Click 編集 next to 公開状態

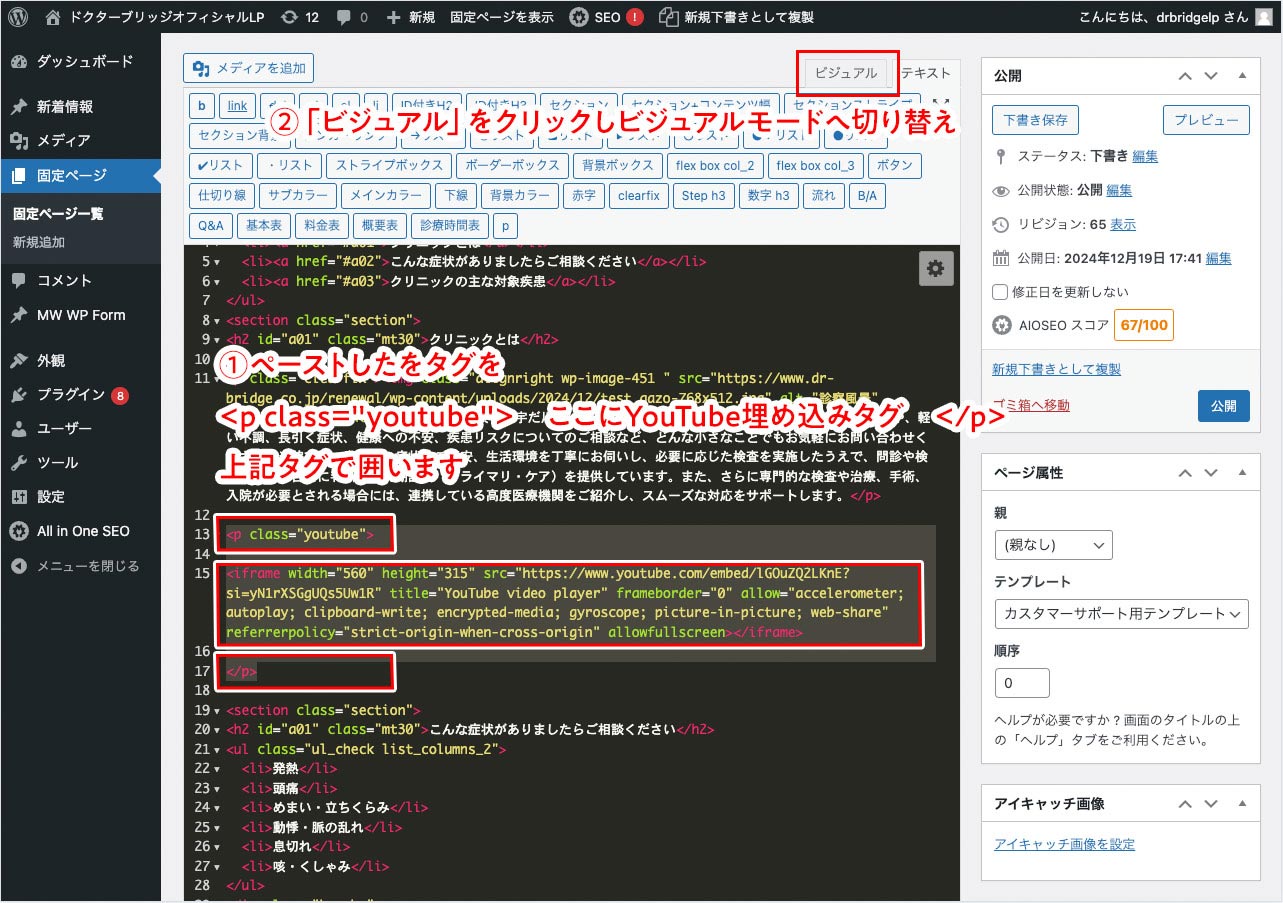tap(1119, 190)
